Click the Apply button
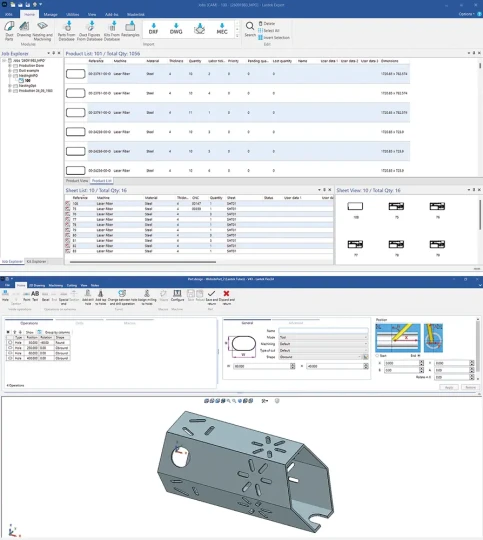 (449, 387)
